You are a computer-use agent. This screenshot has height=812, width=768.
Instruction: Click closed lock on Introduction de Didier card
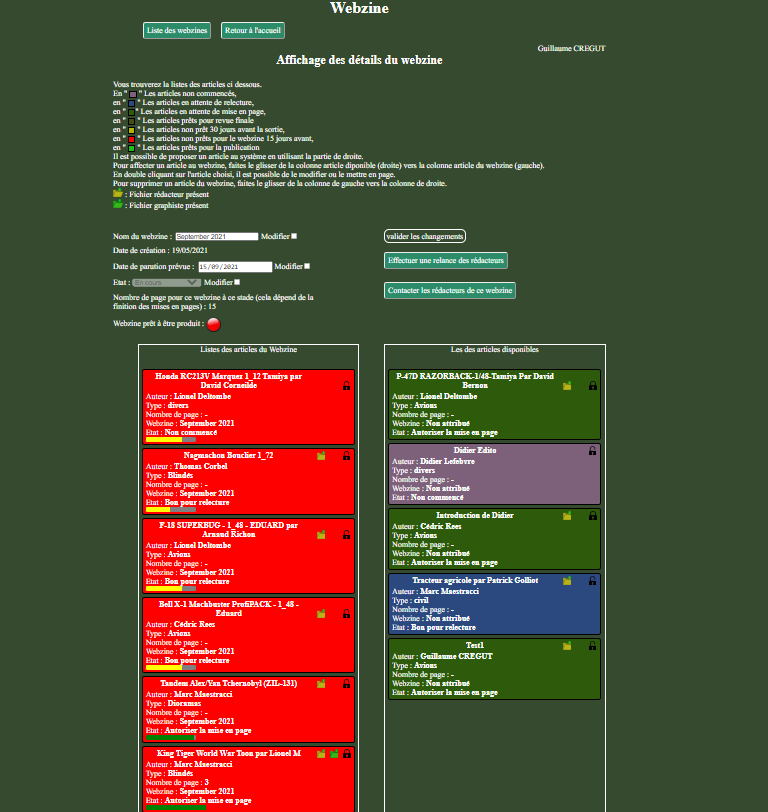[593, 516]
